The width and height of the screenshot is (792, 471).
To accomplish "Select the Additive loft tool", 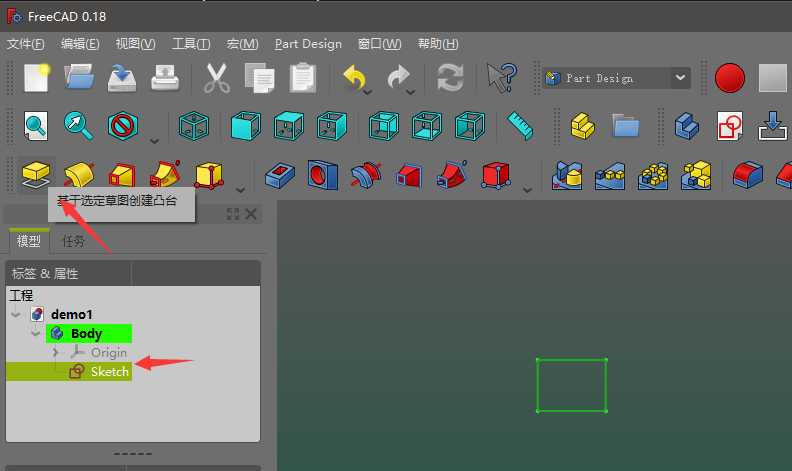I will (122, 175).
